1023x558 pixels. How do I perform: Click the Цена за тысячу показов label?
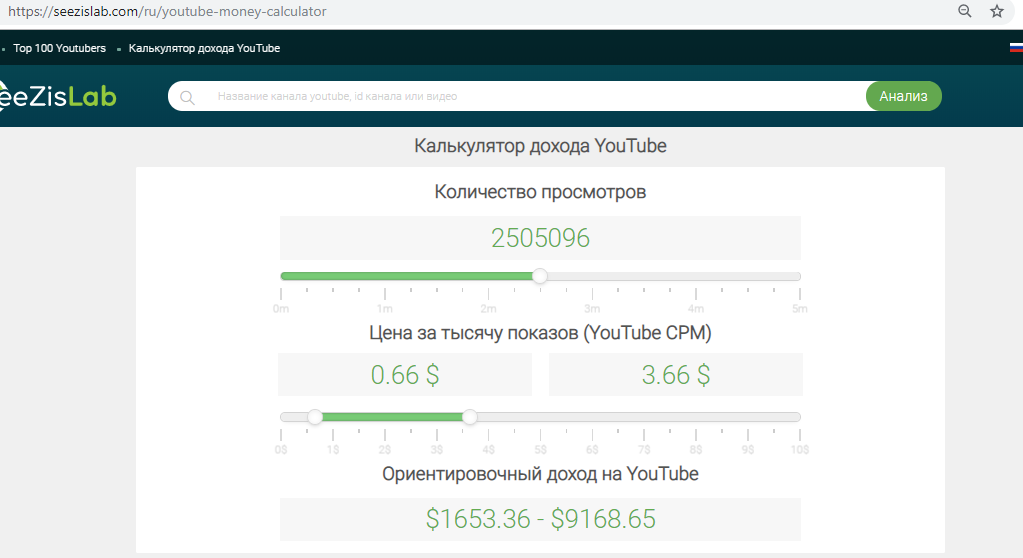tap(540, 333)
